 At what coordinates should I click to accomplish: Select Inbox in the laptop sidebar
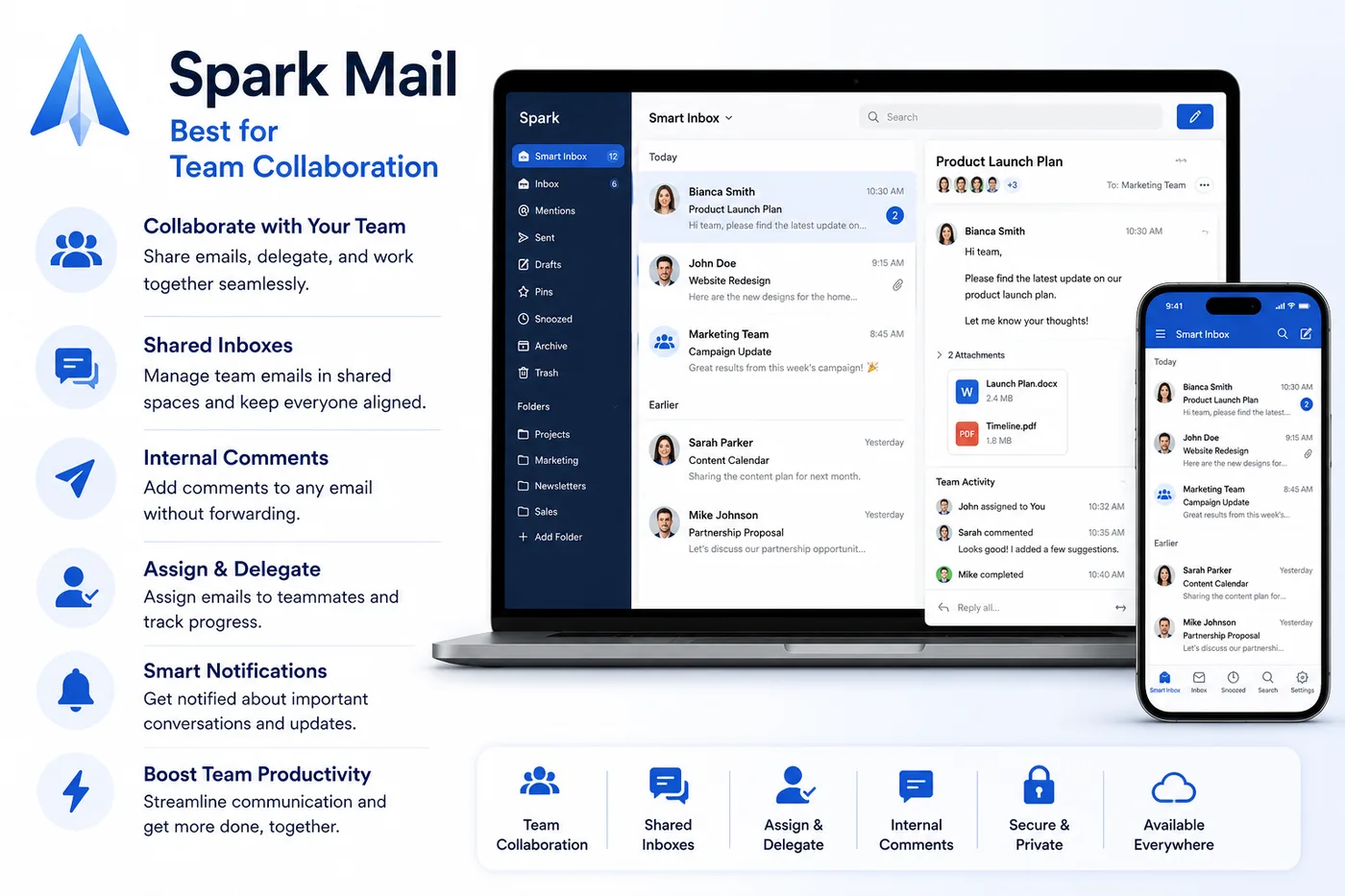pyautogui.click(x=568, y=183)
